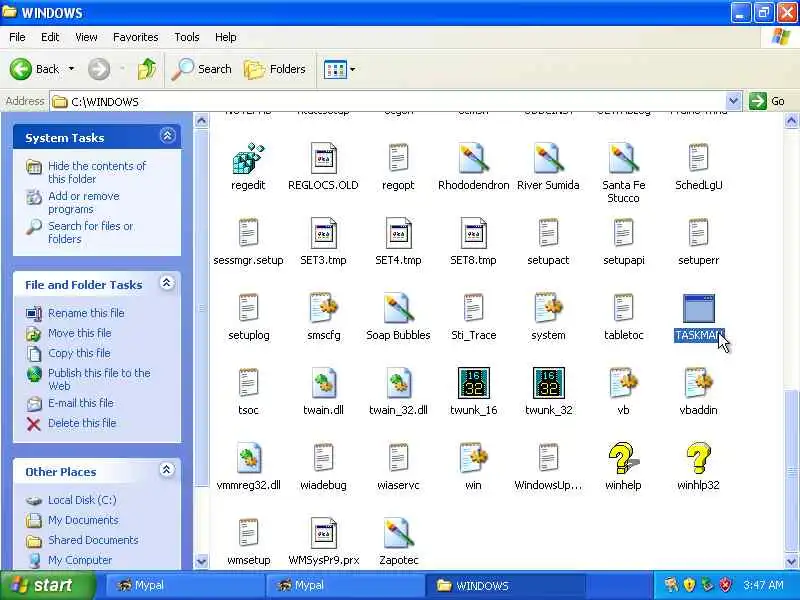Click Move this file link
The height and width of the screenshot is (600, 800).
tap(80, 333)
